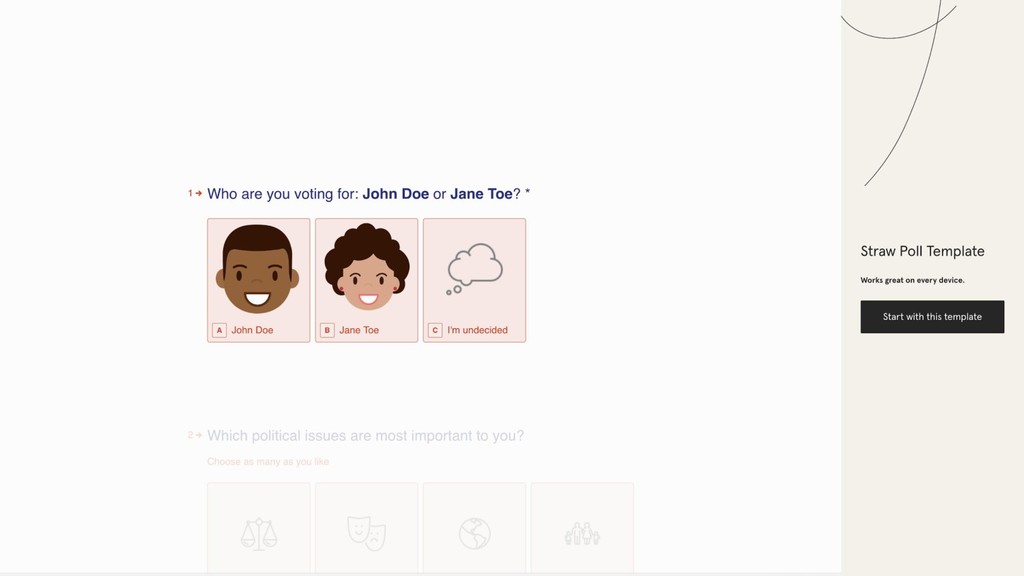This screenshot has width=1024, height=576.
Task: Click the 'I'm undecided' answer label
Action: pyautogui.click(x=477, y=330)
